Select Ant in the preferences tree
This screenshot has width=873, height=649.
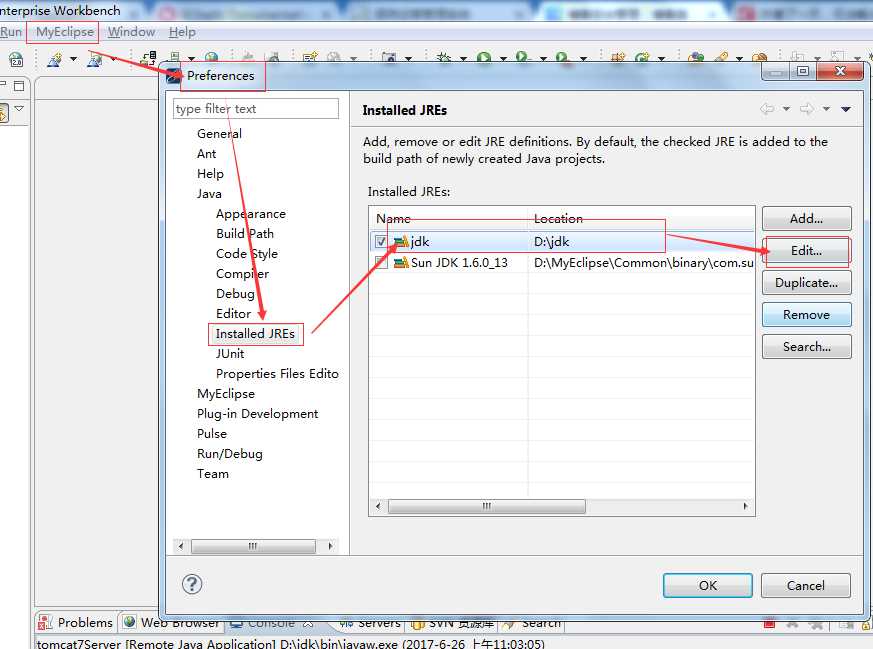[207, 154]
